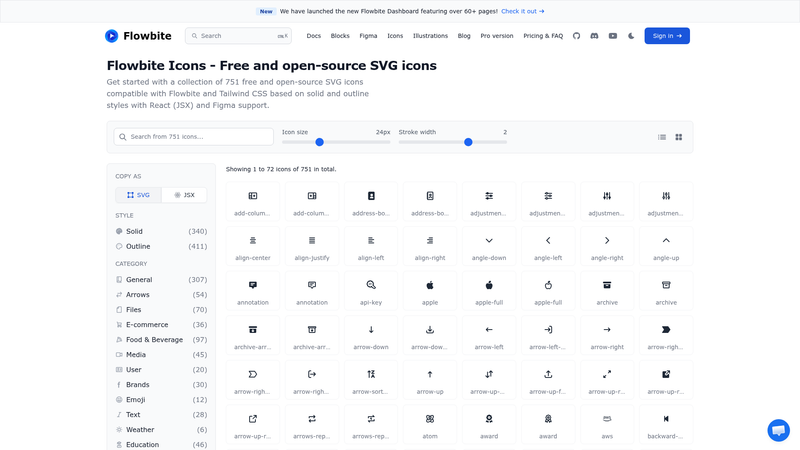This screenshot has width=800, height=450.
Task: Filter by Media category
Action: coord(161,355)
